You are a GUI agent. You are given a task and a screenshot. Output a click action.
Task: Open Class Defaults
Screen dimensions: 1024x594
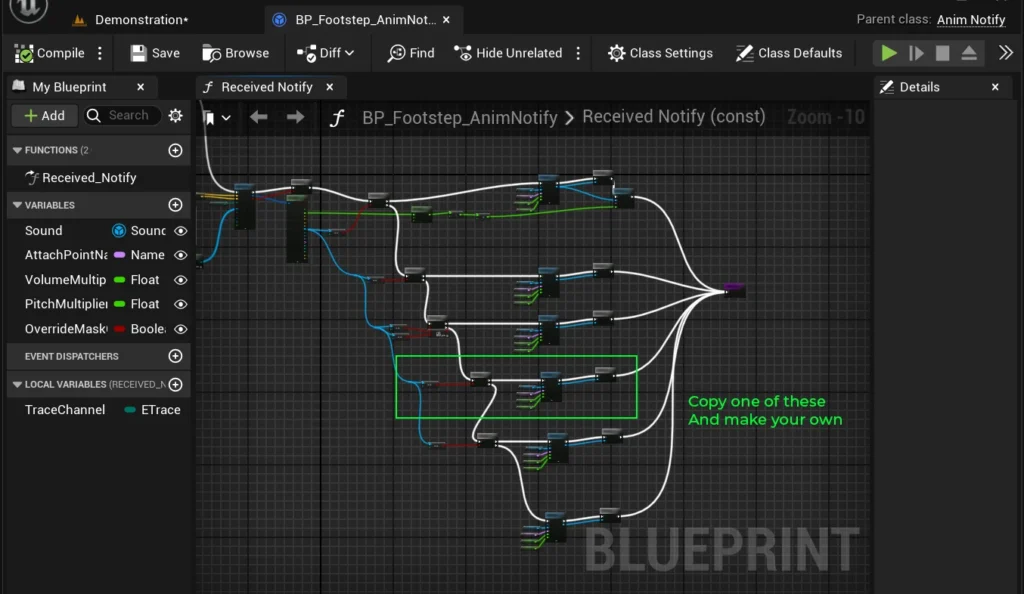point(745,53)
